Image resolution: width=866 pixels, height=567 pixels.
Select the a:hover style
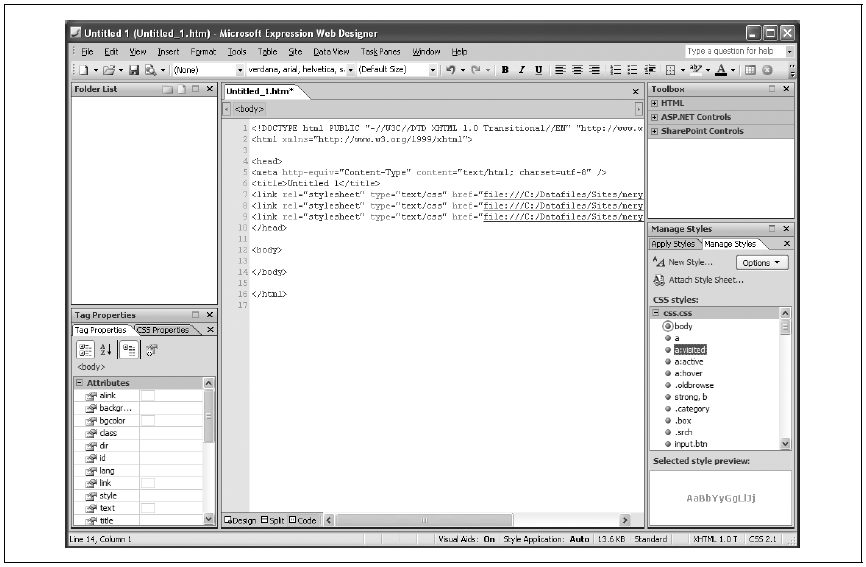coord(688,374)
